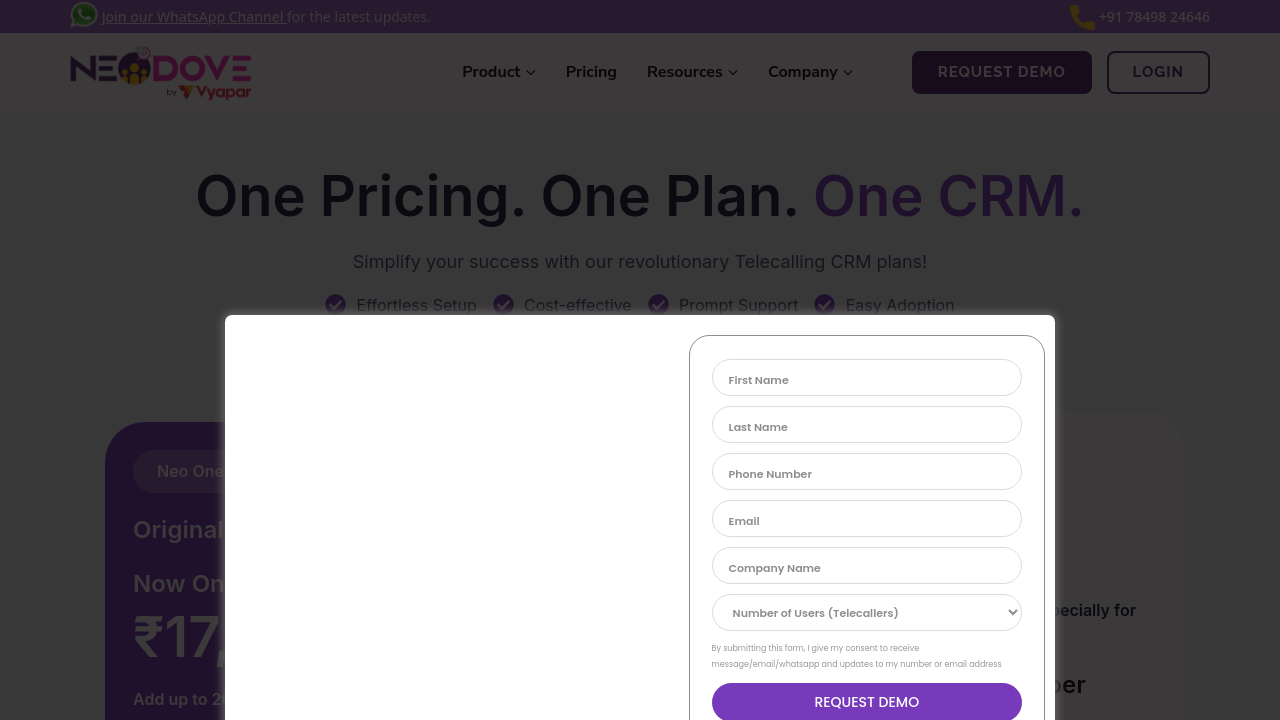The height and width of the screenshot is (720, 1280).
Task: Click the checkmark icon beside Effortless Setup
Action: click(336, 304)
